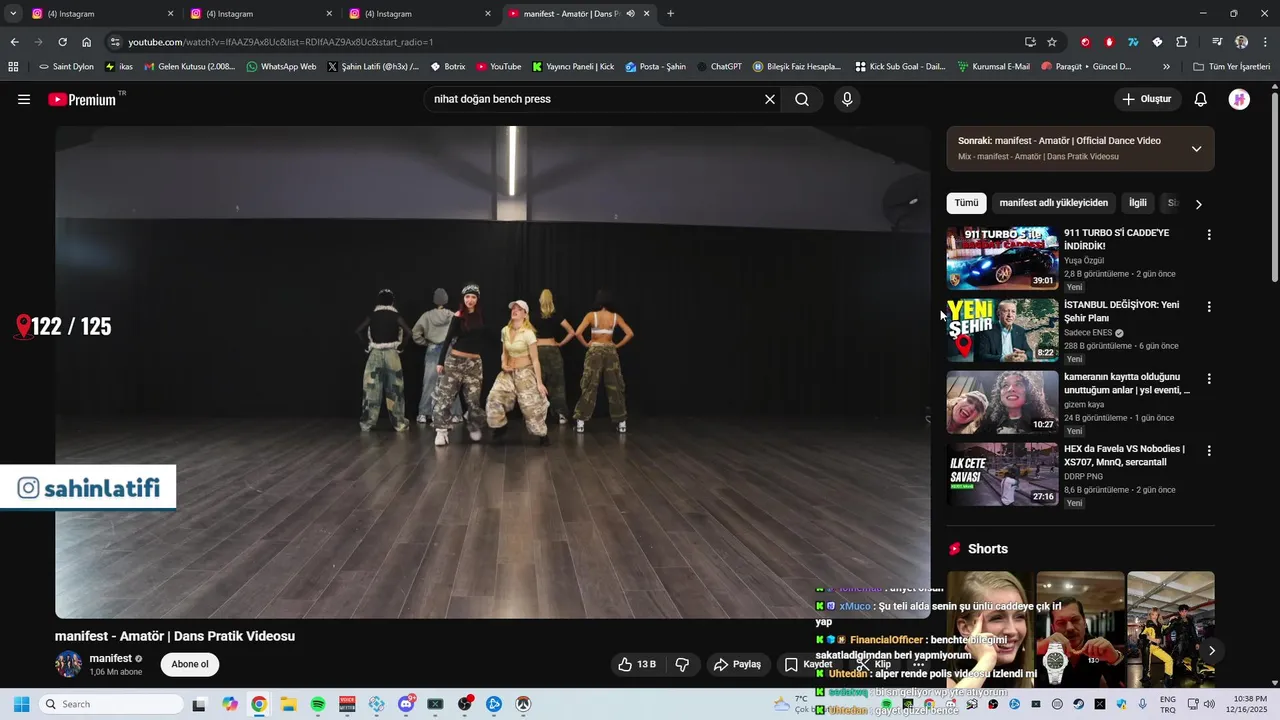This screenshot has height=720, width=1280.
Task: Expand the Sonraki playlist panel
Action: pyautogui.click(x=1196, y=149)
